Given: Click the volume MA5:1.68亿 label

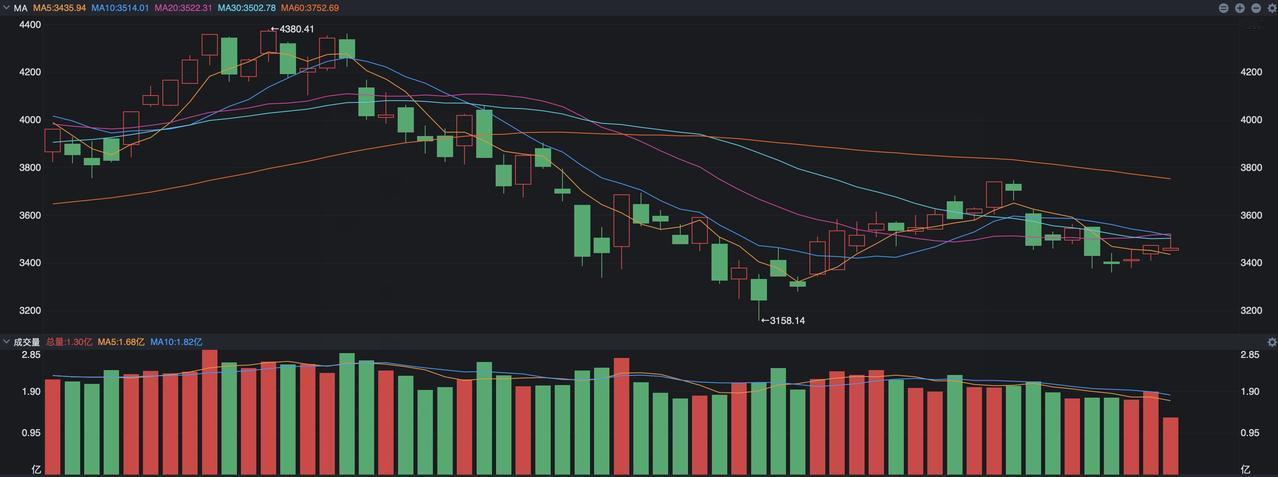Looking at the screenshot, I should pos(121,342).
